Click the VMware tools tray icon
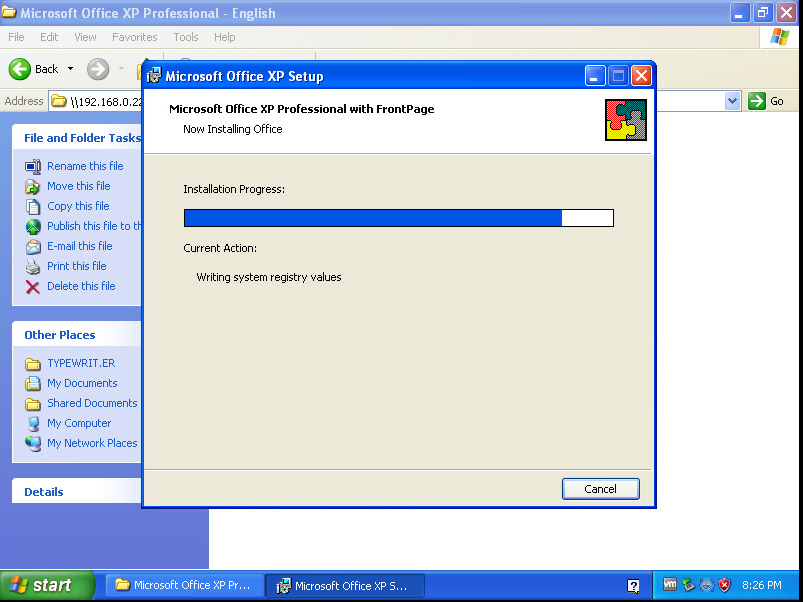 coord(669,584)
